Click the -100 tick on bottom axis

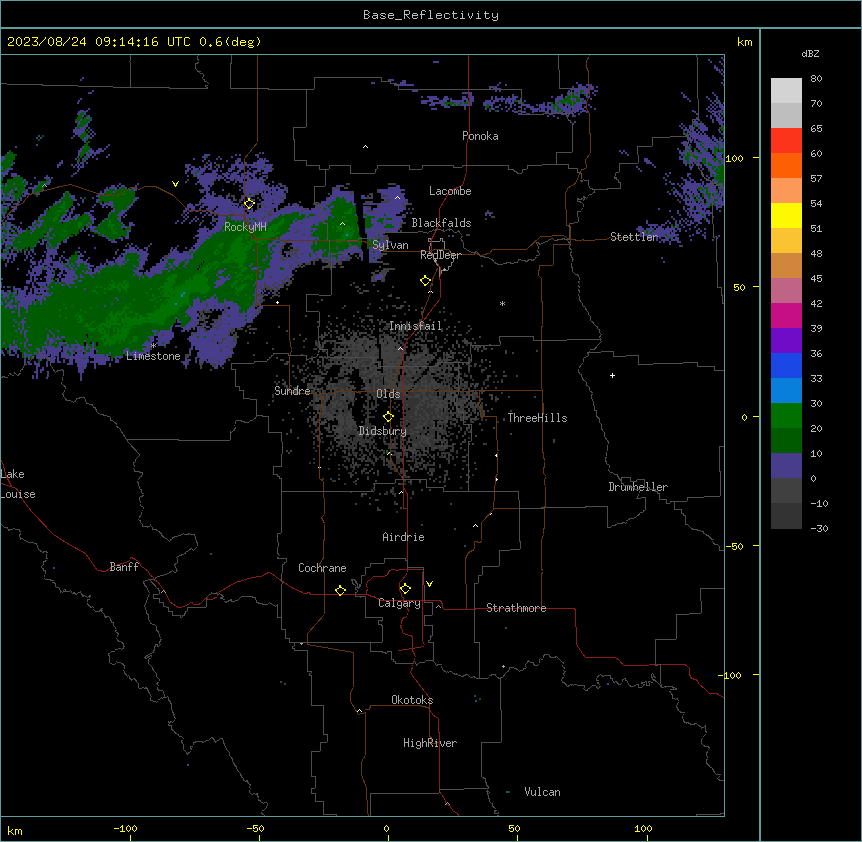(x=126, y=828)
